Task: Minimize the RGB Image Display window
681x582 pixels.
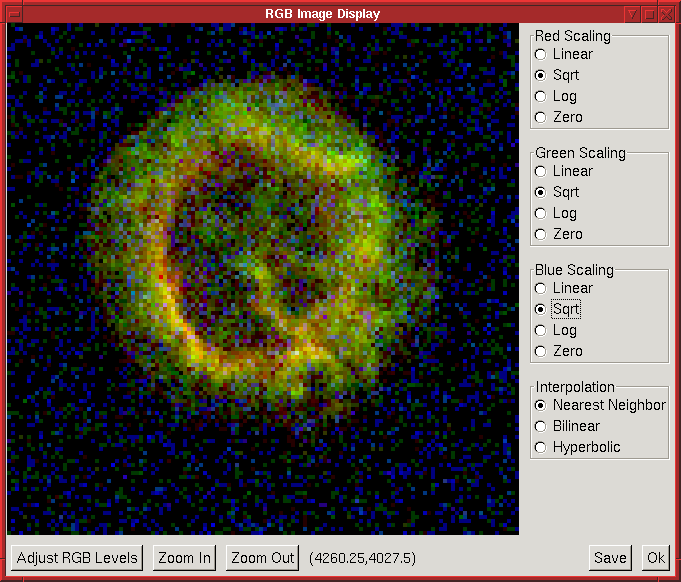Action: pos(633,14)
